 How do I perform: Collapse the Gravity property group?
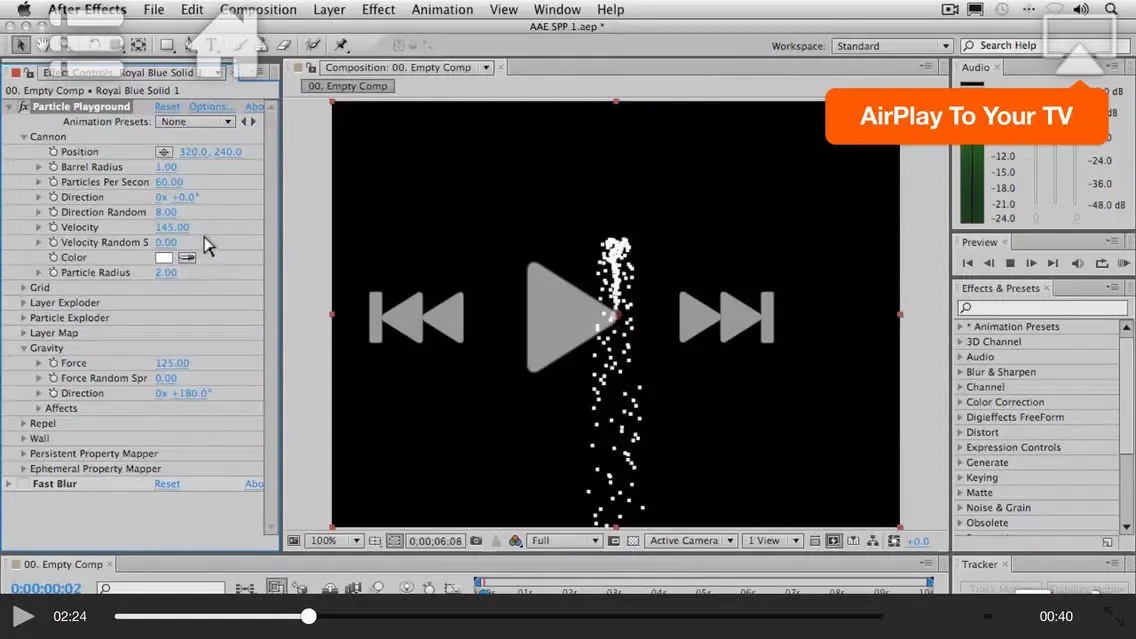24,348
